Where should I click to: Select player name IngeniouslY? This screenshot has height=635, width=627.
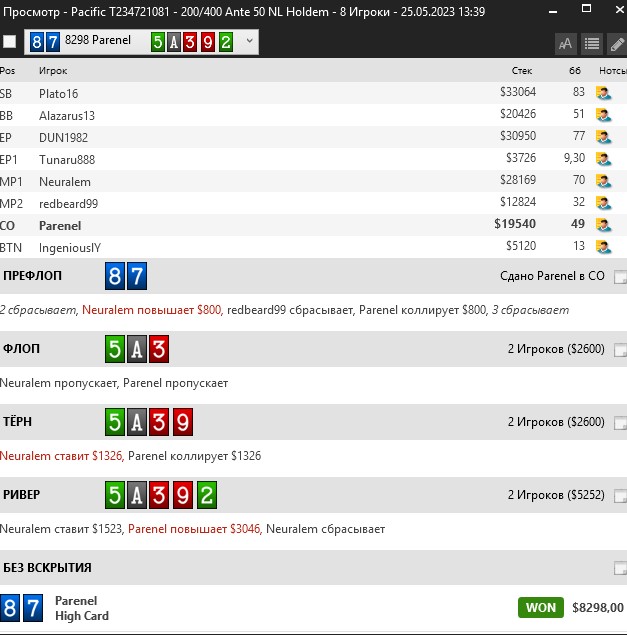(x=70, y=247)
